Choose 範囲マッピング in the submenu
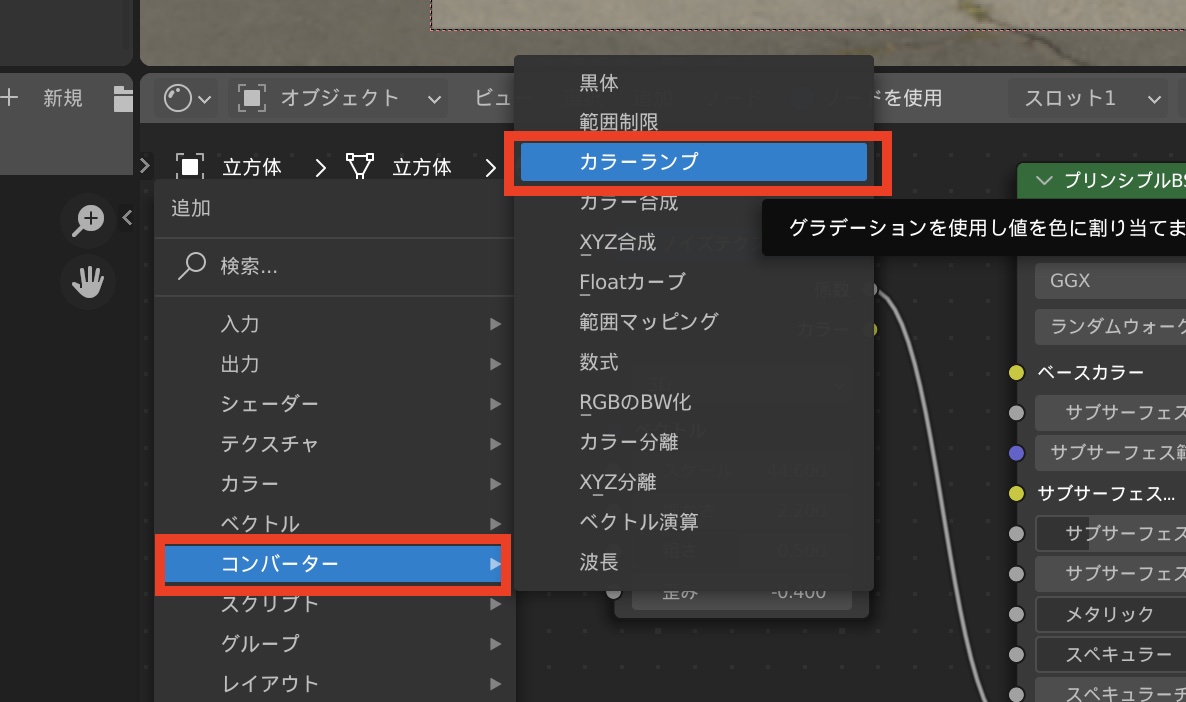1186x702 pixels. [648, 322]
